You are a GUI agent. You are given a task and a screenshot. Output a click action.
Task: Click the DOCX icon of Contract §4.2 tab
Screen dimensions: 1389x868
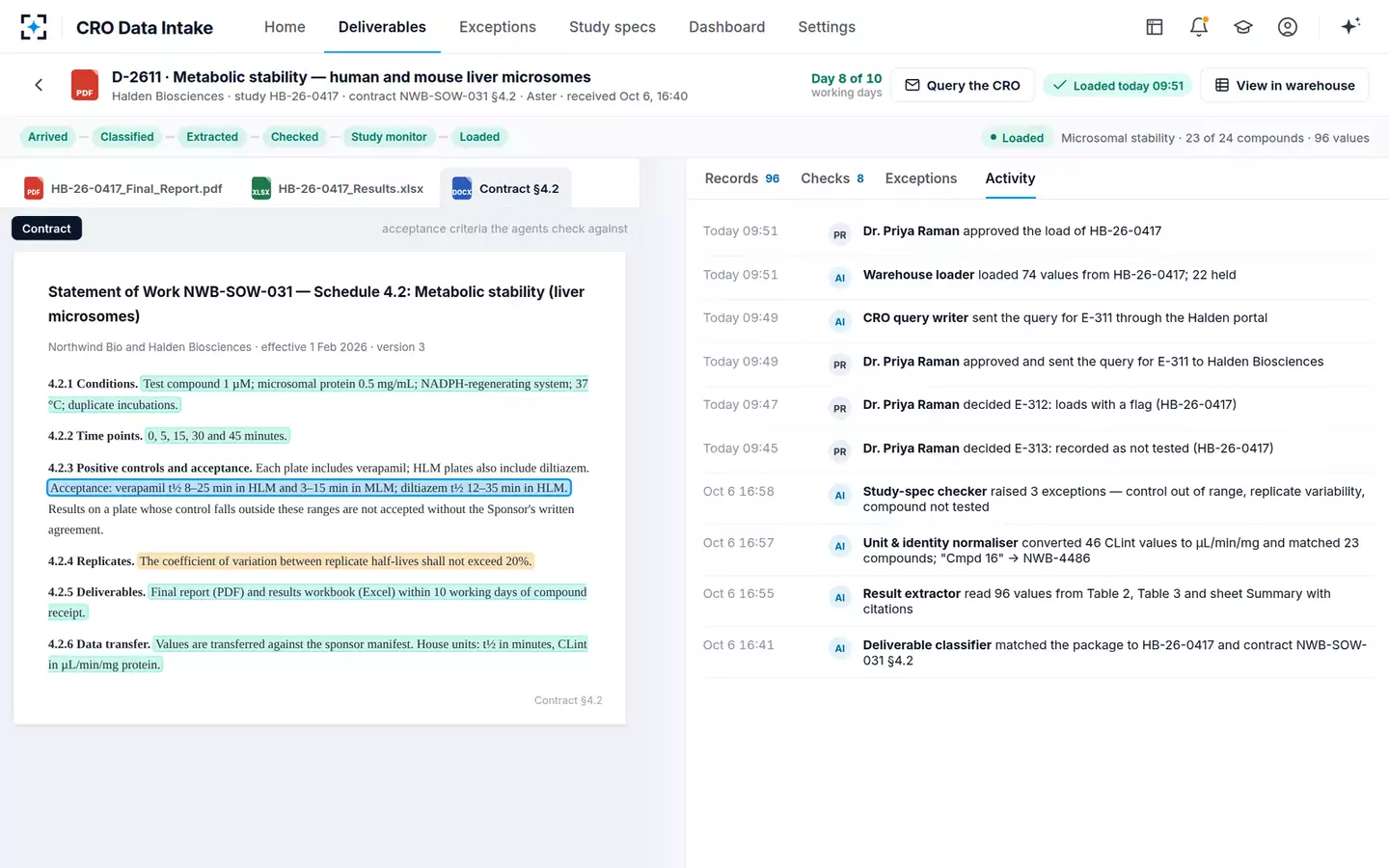[x=462, y=188]
